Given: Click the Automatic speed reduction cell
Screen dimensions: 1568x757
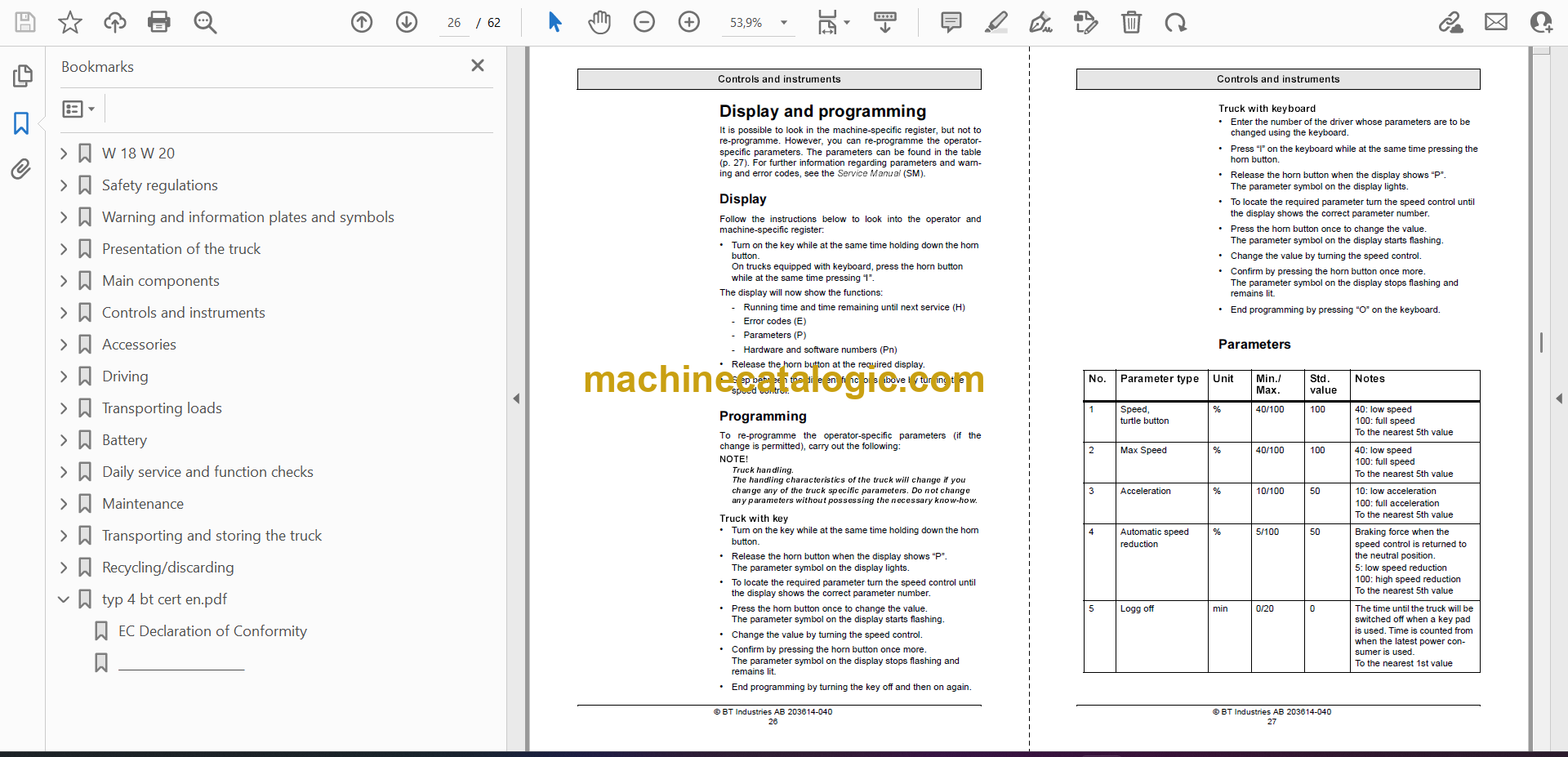Looking at the screenshot, I should pyautogui.click(x=1162, y=563).
